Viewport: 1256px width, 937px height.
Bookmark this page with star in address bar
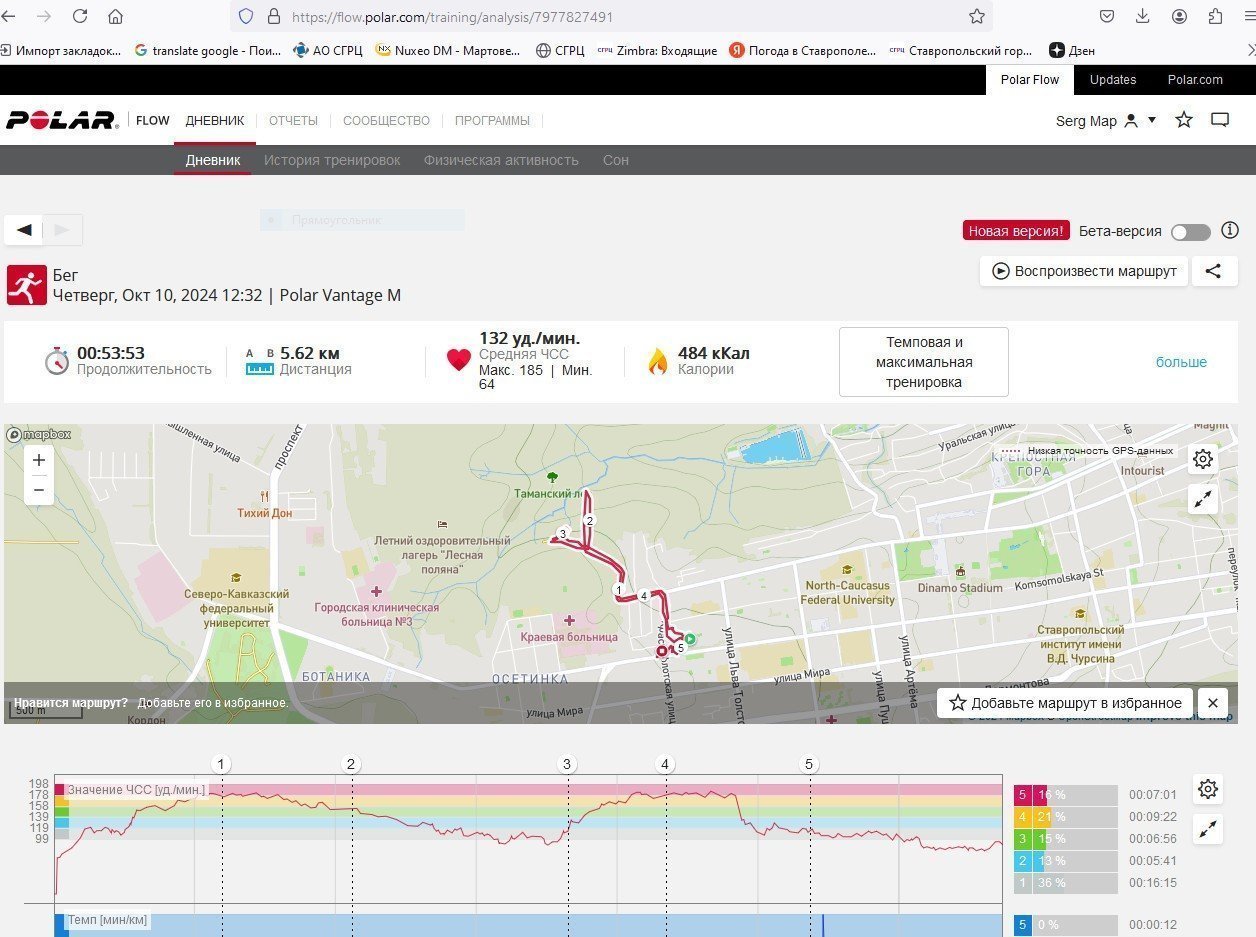point(977,16)
